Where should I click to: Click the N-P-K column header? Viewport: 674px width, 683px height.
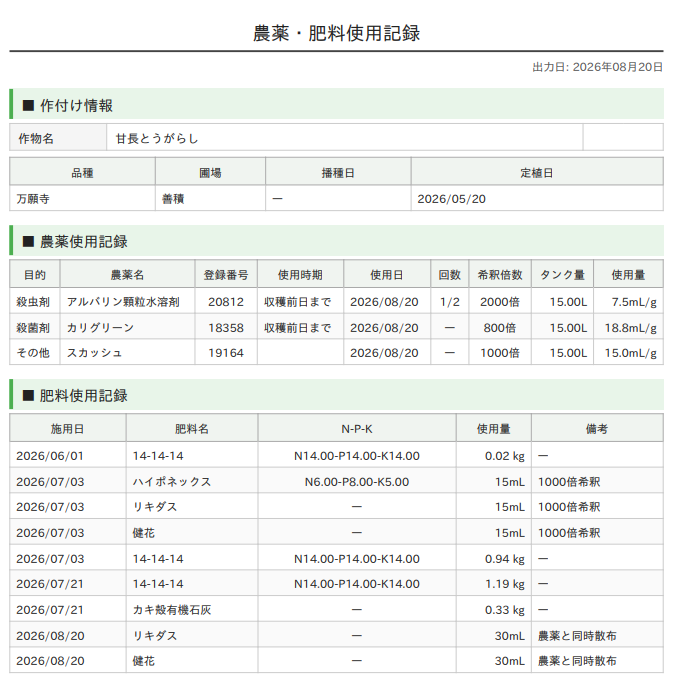[x=357, y=429]
